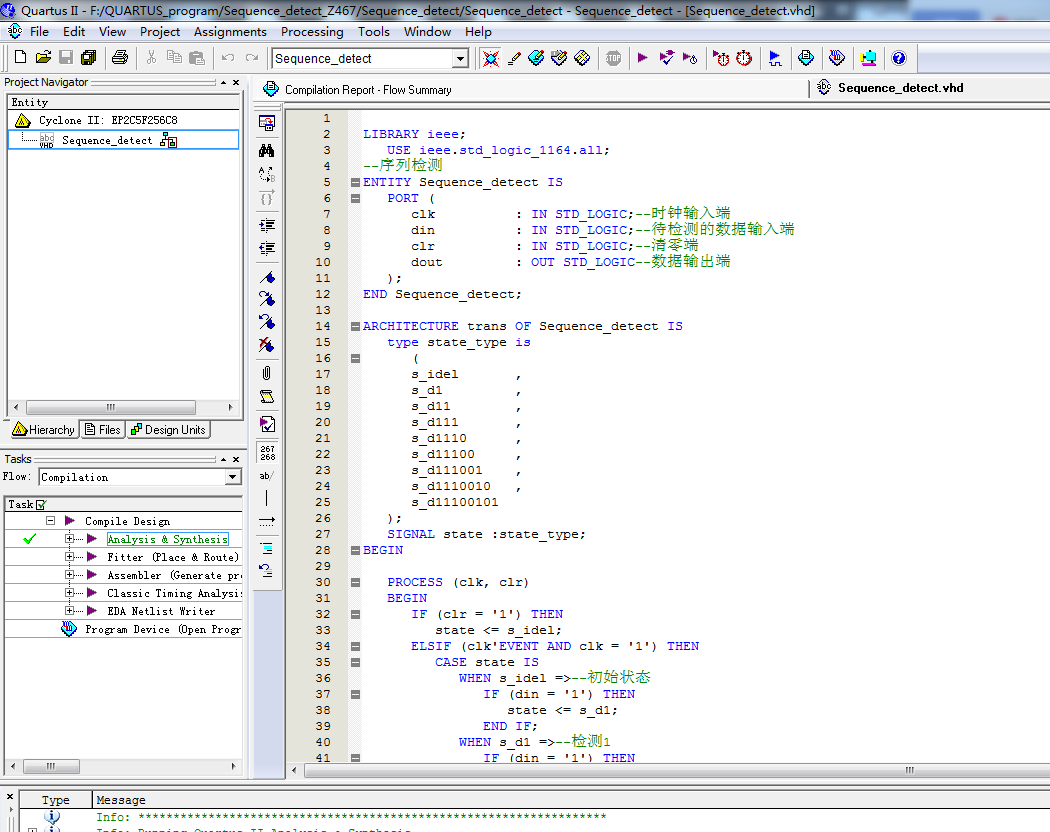Viewport: 1050px width, 832px height.
Task: Click the Find binoculars icon in editor toolbar
Action: click(x=266, y=150)
